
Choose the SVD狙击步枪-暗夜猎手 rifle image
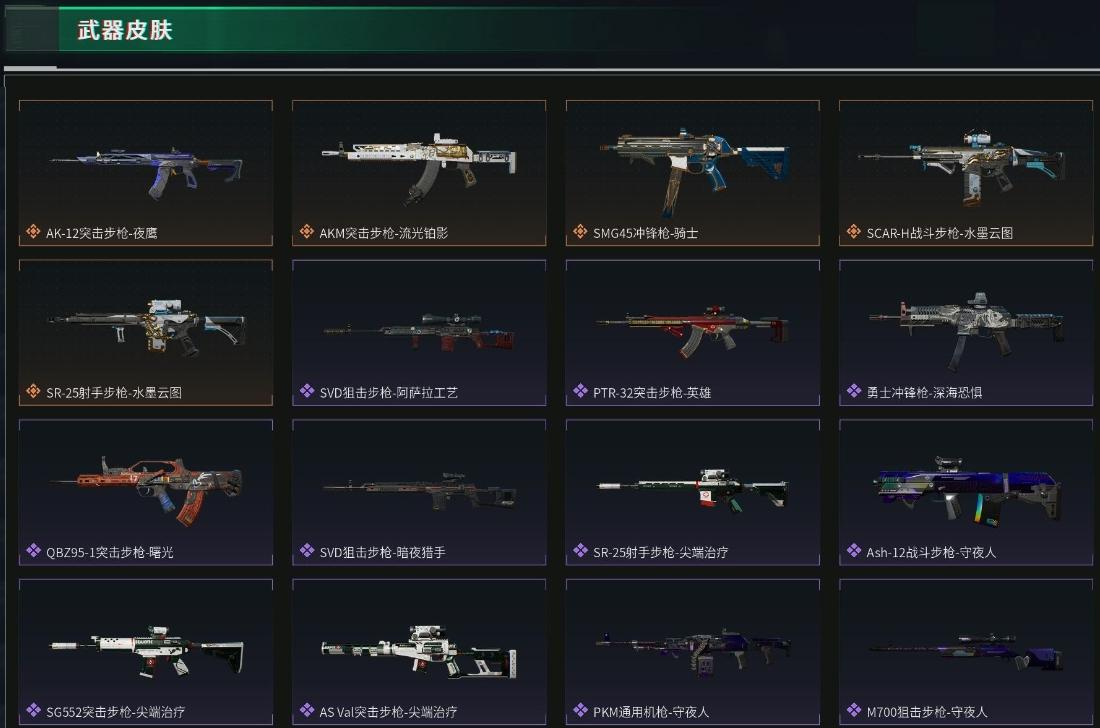point(419,491)
